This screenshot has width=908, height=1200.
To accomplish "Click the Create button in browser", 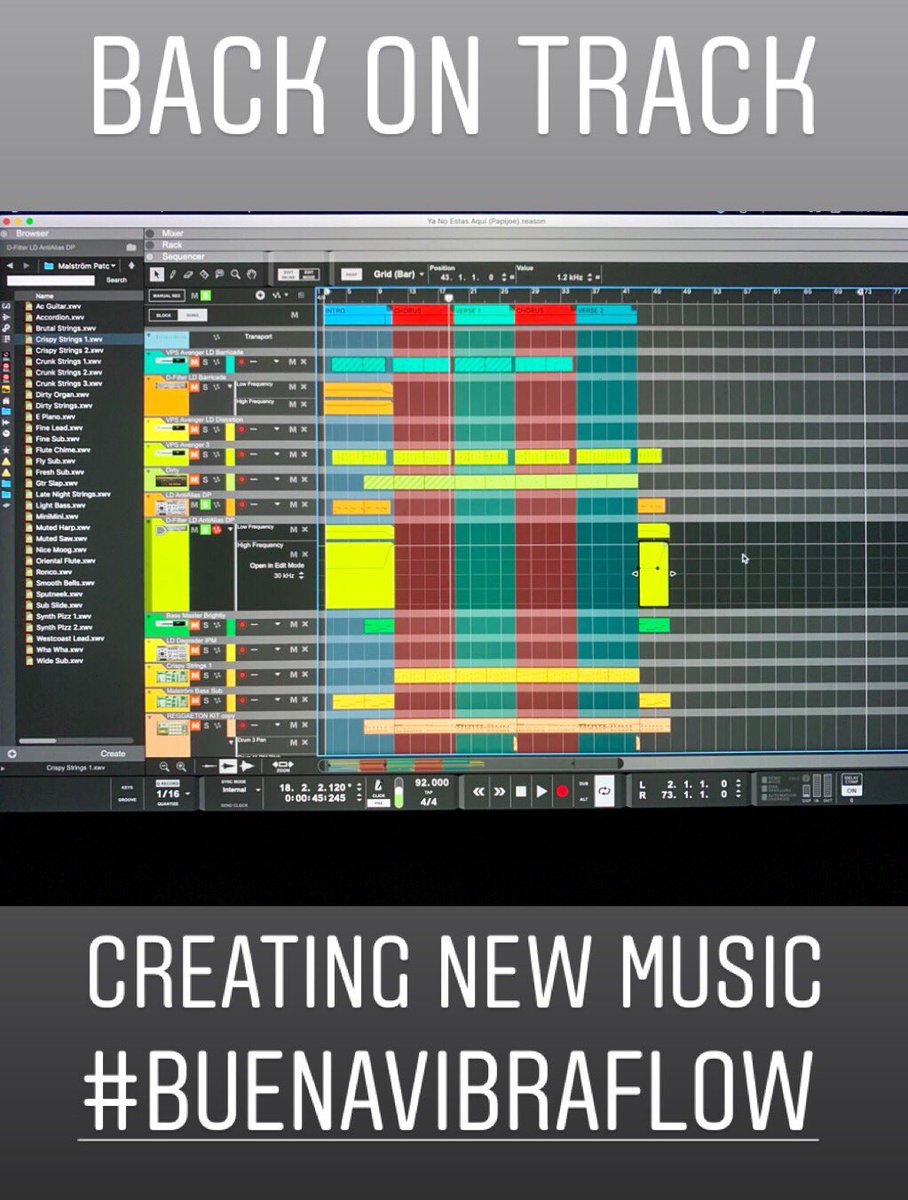I will coord(113,754).
